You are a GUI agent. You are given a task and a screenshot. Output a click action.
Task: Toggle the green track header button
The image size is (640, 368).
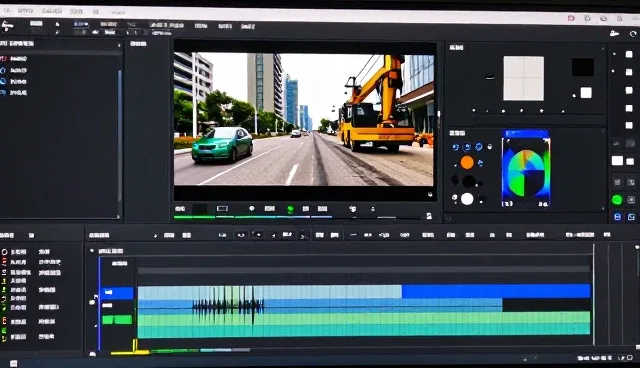coord(117,320)
